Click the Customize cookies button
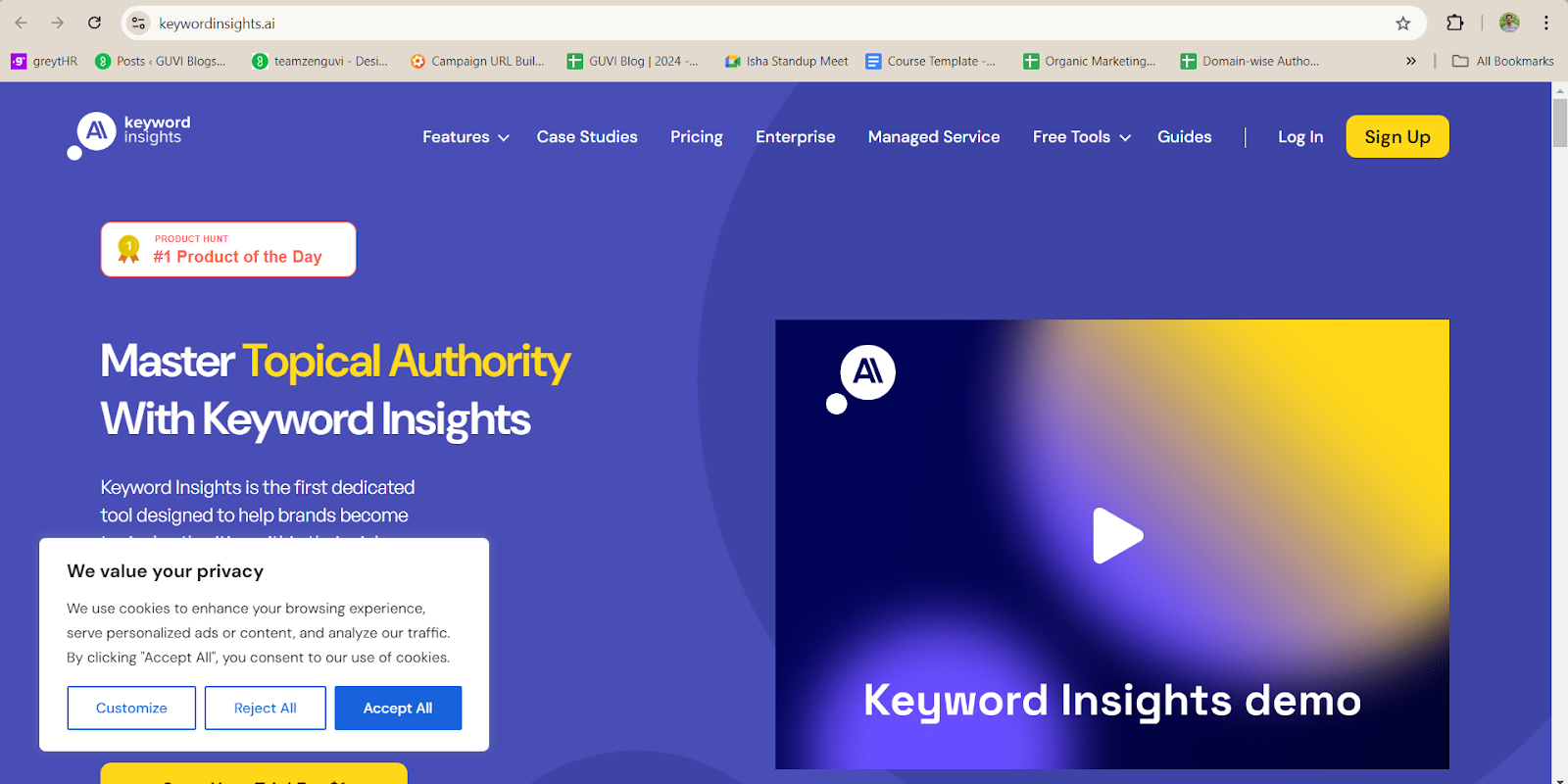 tap(131, 708)
